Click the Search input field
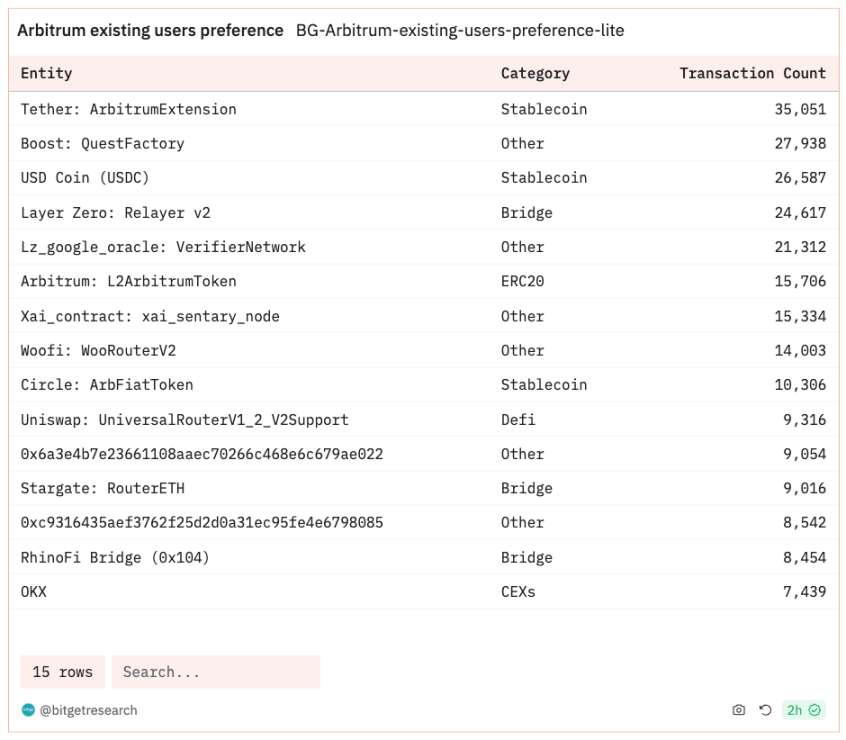 (x=215, y=672)
